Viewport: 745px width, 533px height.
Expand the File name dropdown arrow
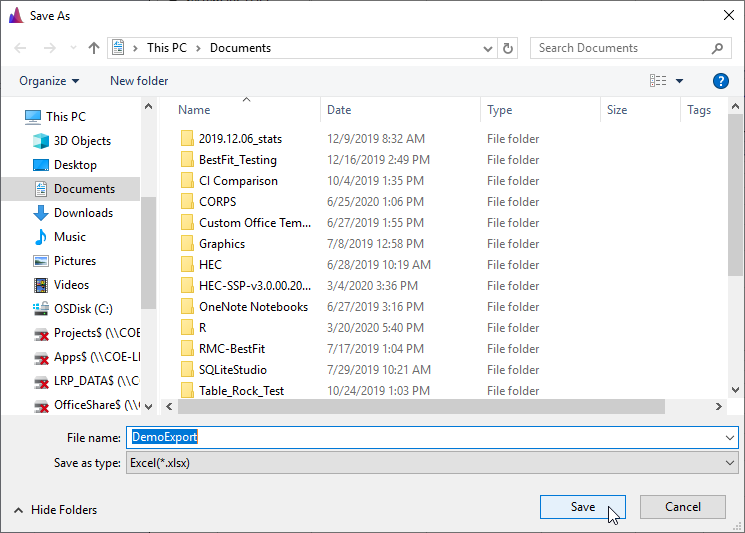(x=730, y=438)
